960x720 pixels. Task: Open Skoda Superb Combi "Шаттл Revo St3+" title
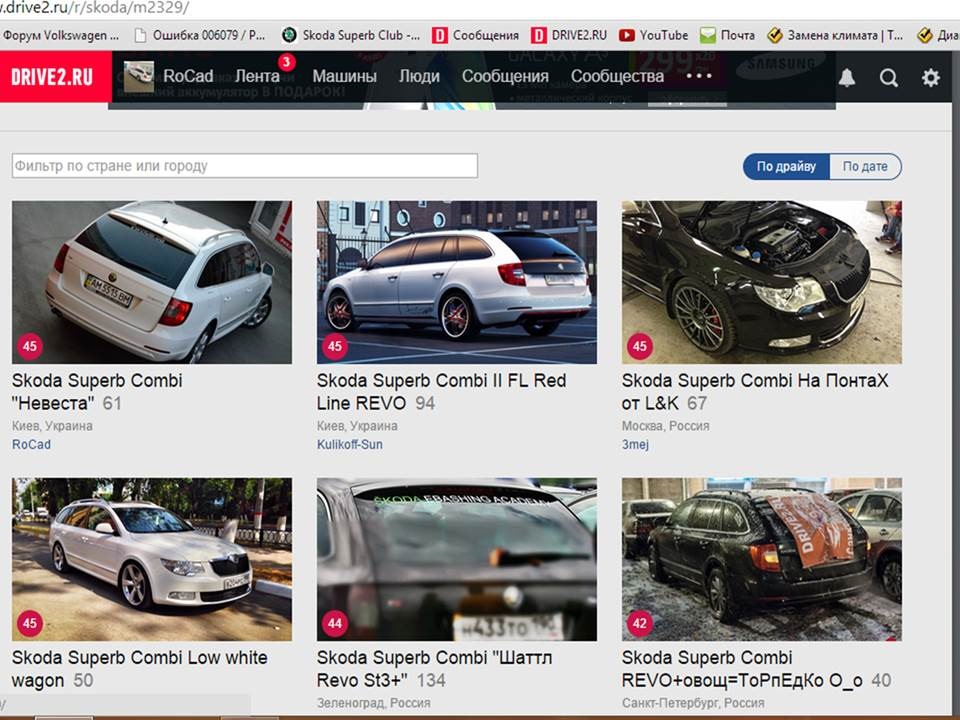[x=434, y=669]
